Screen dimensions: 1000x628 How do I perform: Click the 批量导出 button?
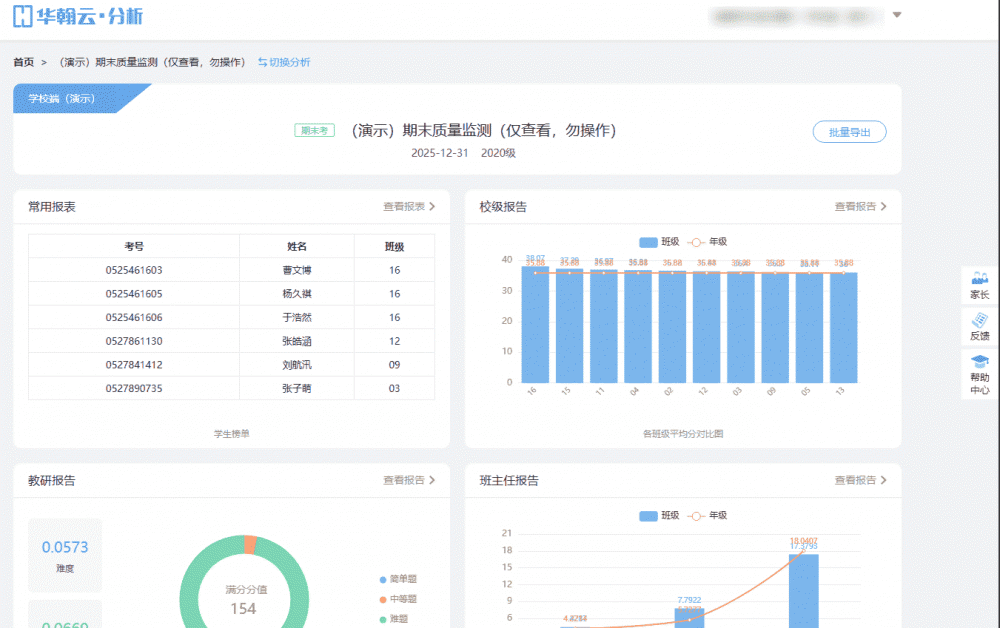pyautogui.click(x=849, y=132)
